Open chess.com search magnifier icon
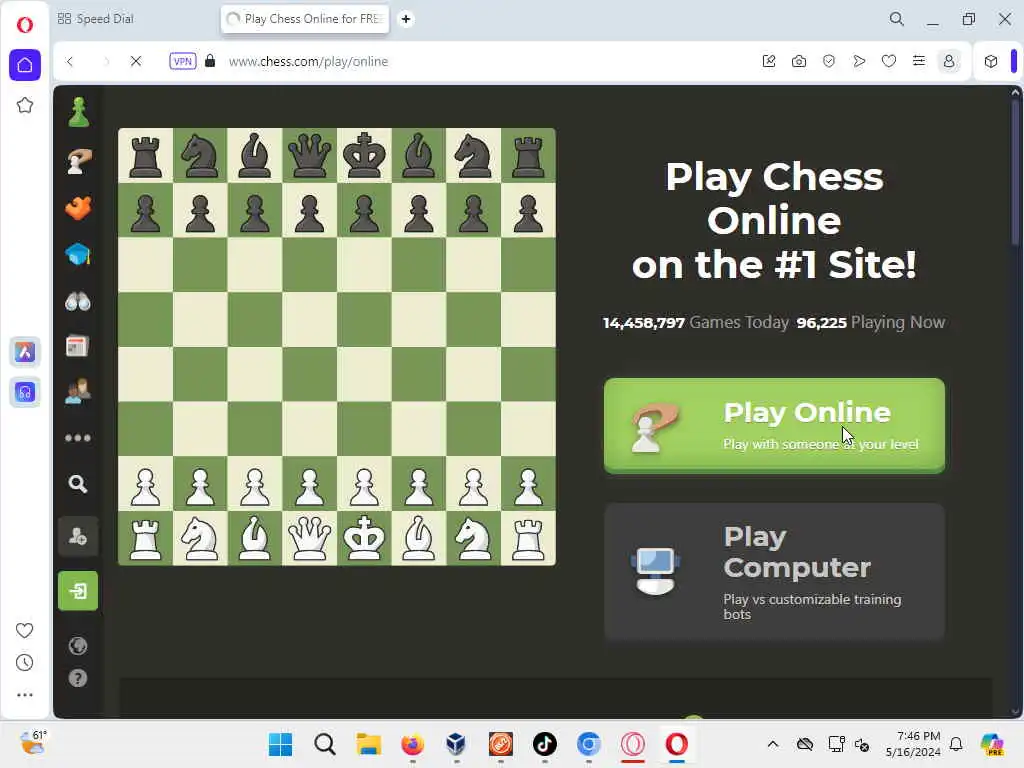Image resolution: width=1024 pixels, height=768 pixels. (x=78, y=484)
